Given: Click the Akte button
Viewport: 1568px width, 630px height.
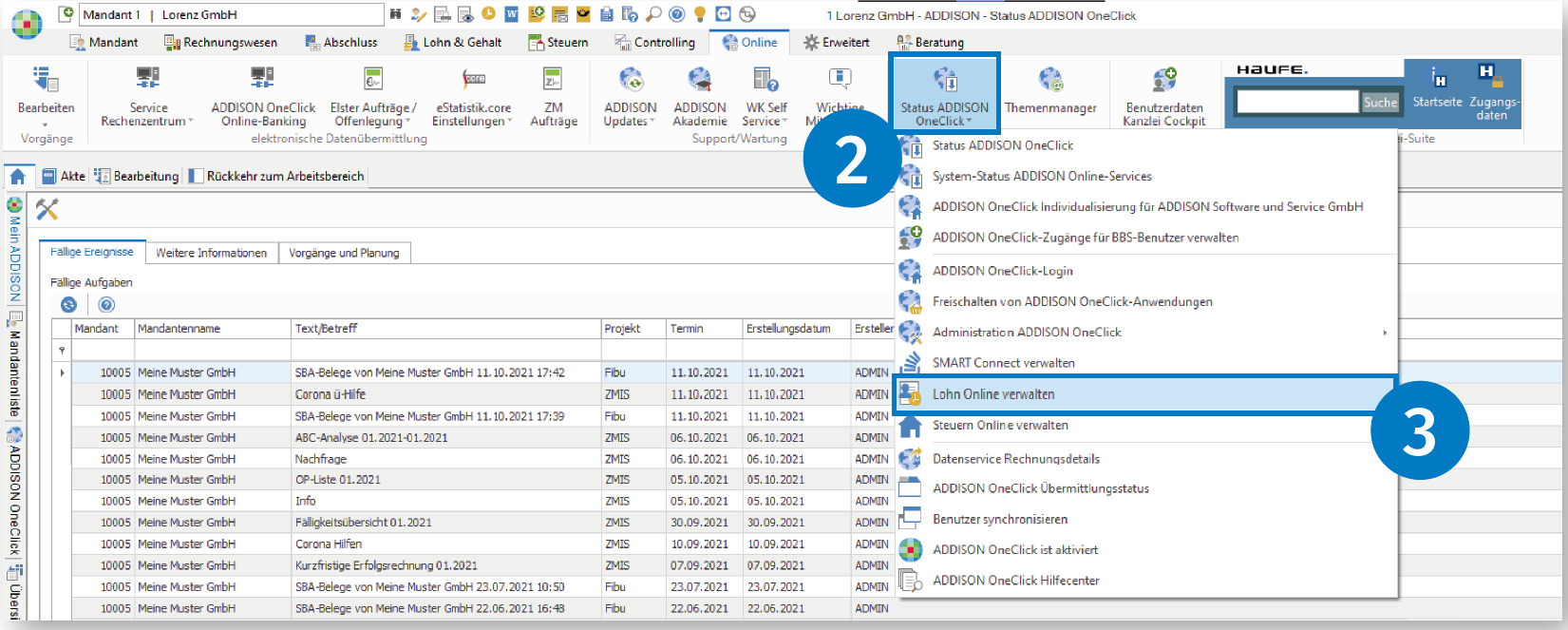Looking at the screenshot, I should point(64,176).
